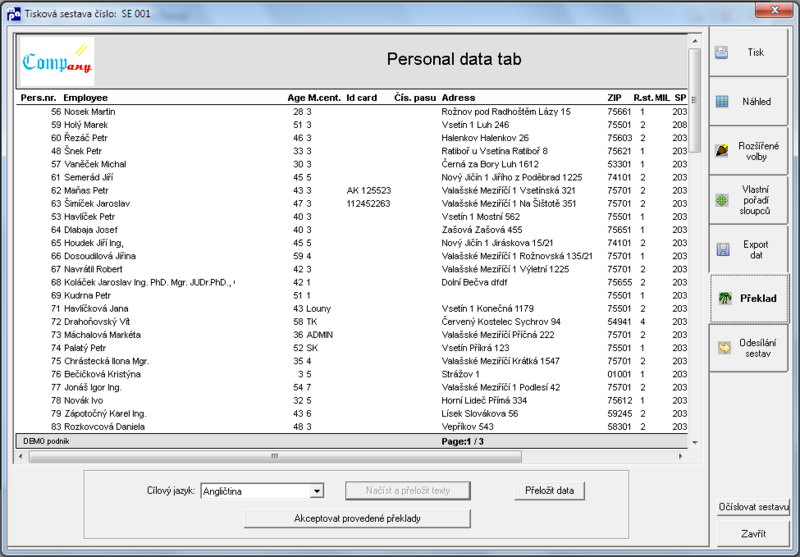Image resolution: width=800 pixels, height=557 pixels.
Task: Click Id card value 112452263
Action: 368,204
